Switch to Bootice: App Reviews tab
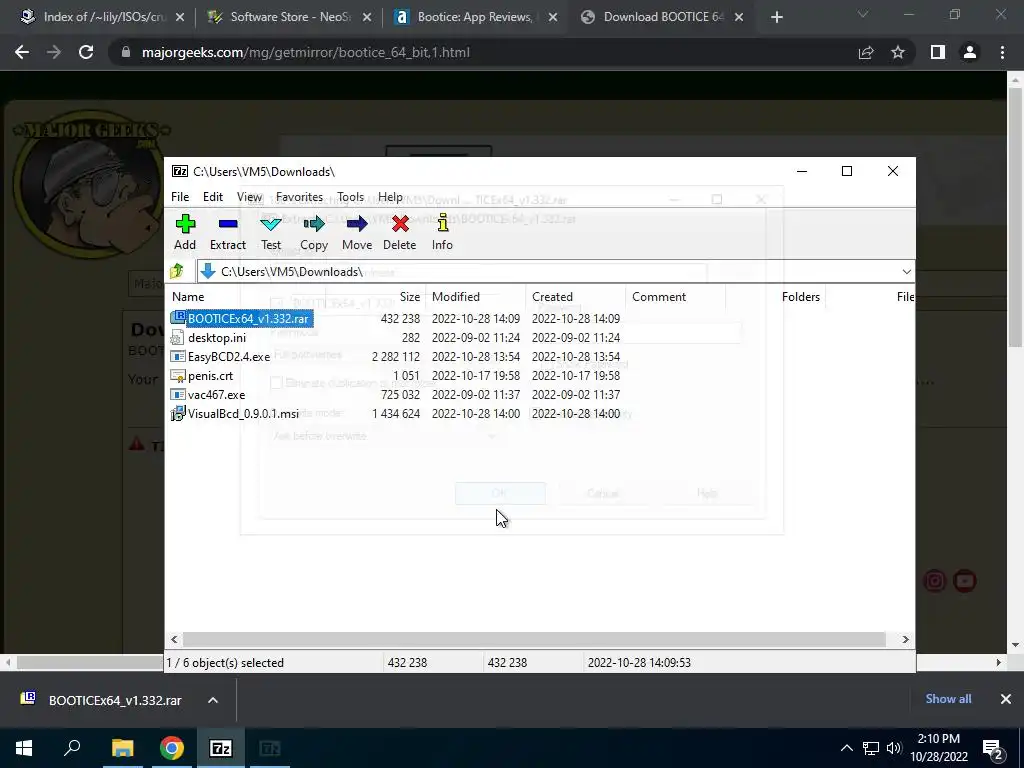Image resolution: width=1024 pixels, height=768 pixels. pos(475,17)
